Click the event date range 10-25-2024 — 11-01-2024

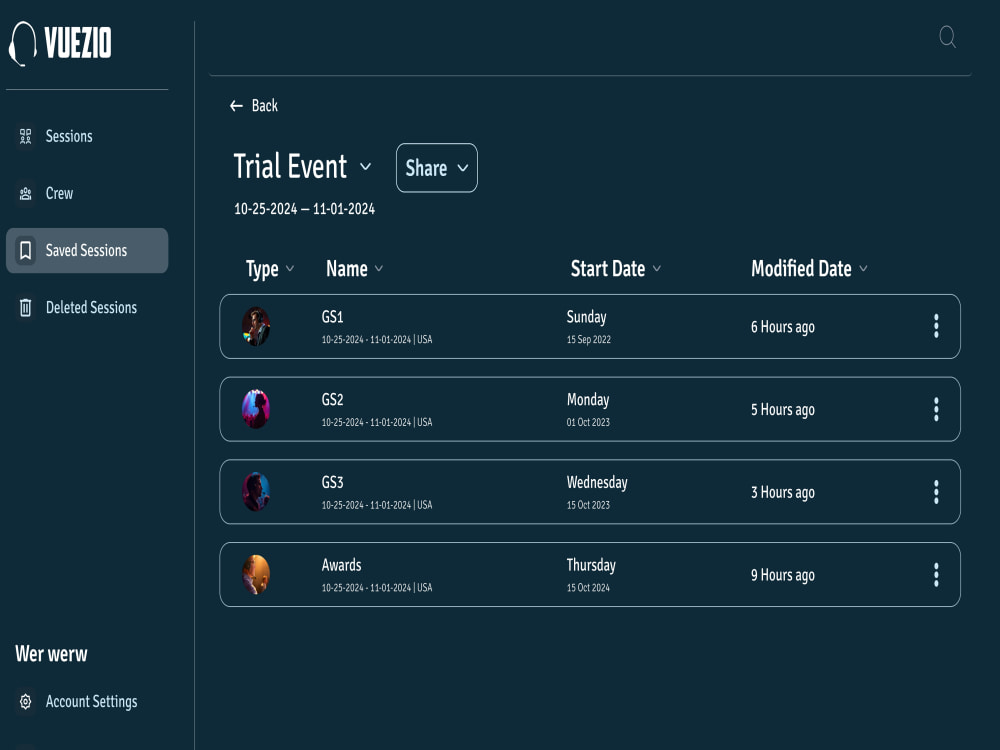click(304, 209)
